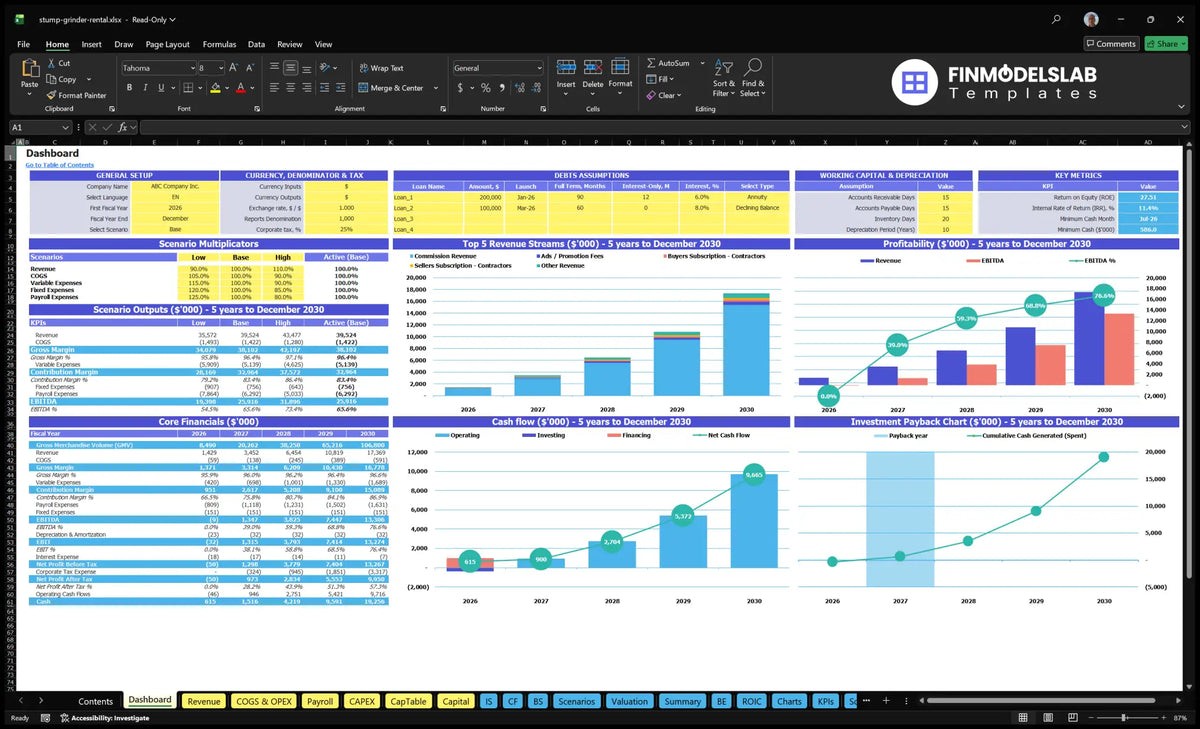Toggle Wrap Text

381,68
